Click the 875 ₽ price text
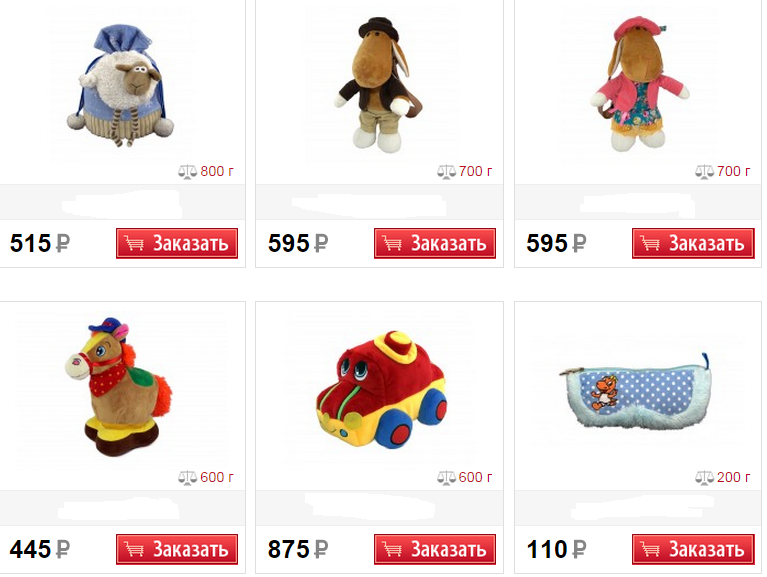Image resolution: width=767 pixels, height=577 pixels. pyautogui.click(x=297, y=549)
